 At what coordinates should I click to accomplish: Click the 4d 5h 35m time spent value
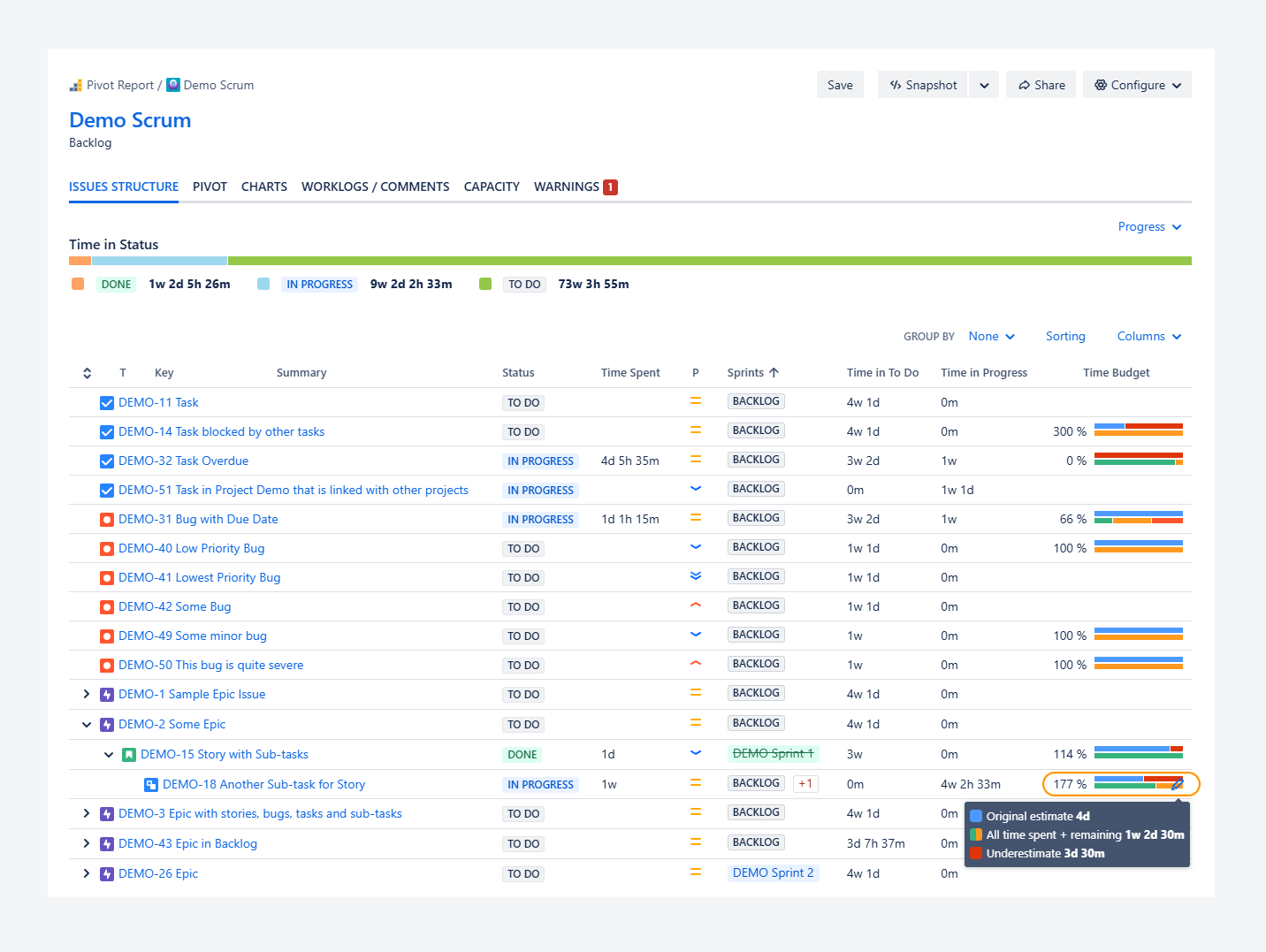tap(630, 461)
